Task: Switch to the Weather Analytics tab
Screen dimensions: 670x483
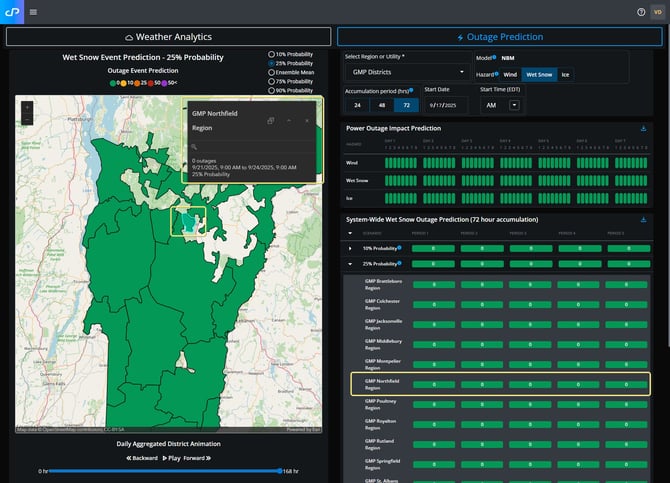Action: tap(168, 37)
